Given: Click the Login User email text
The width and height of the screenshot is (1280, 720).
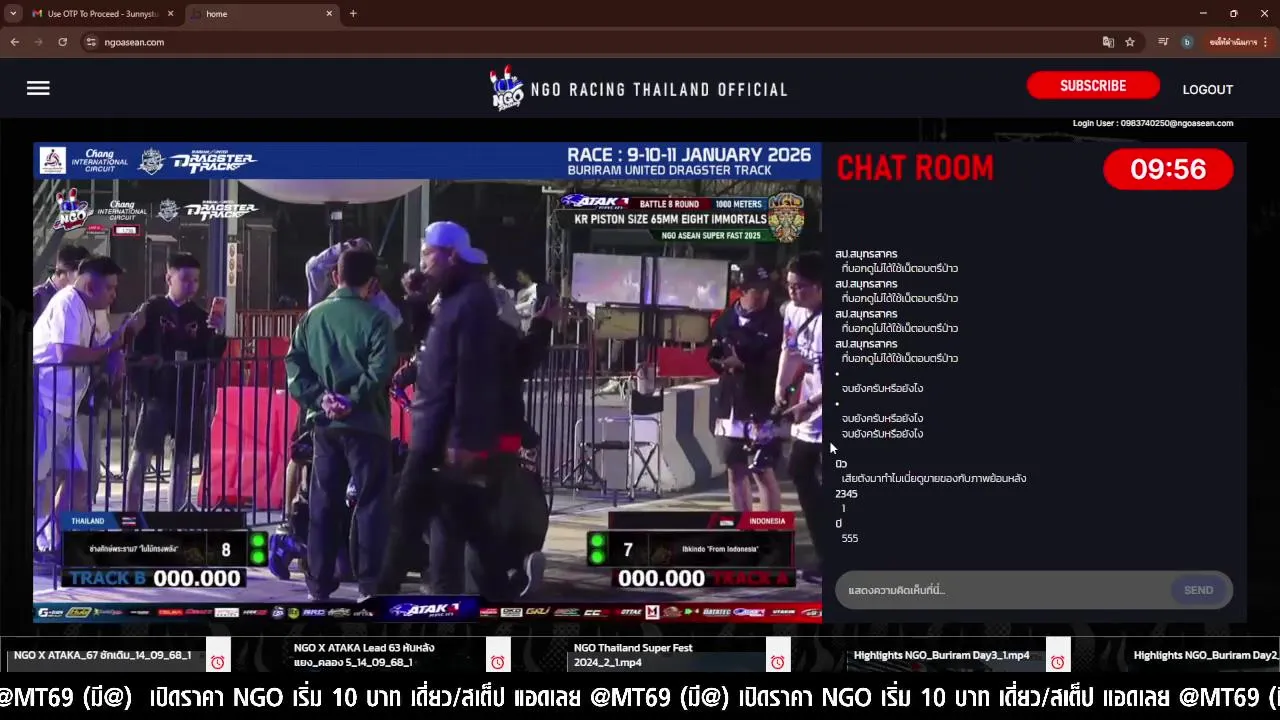Looking at the screenshot, I should (x=1152, y=123).
